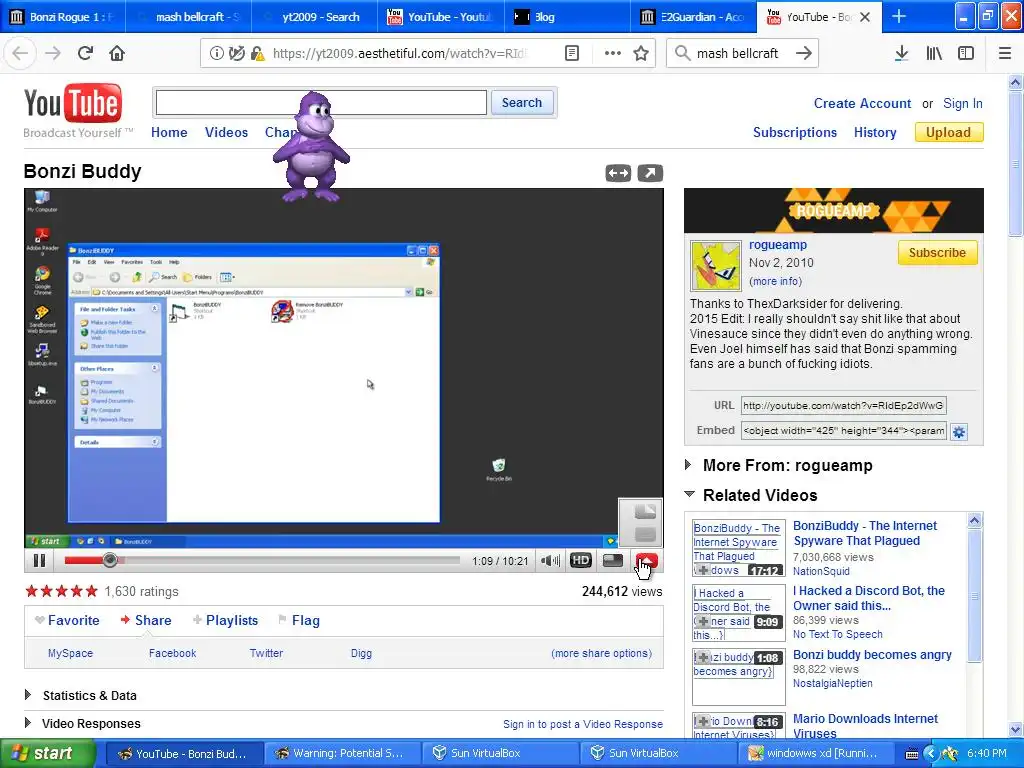Switch to yt2009 - Search tab
The image size is (1024, 768).
point(314,16)
